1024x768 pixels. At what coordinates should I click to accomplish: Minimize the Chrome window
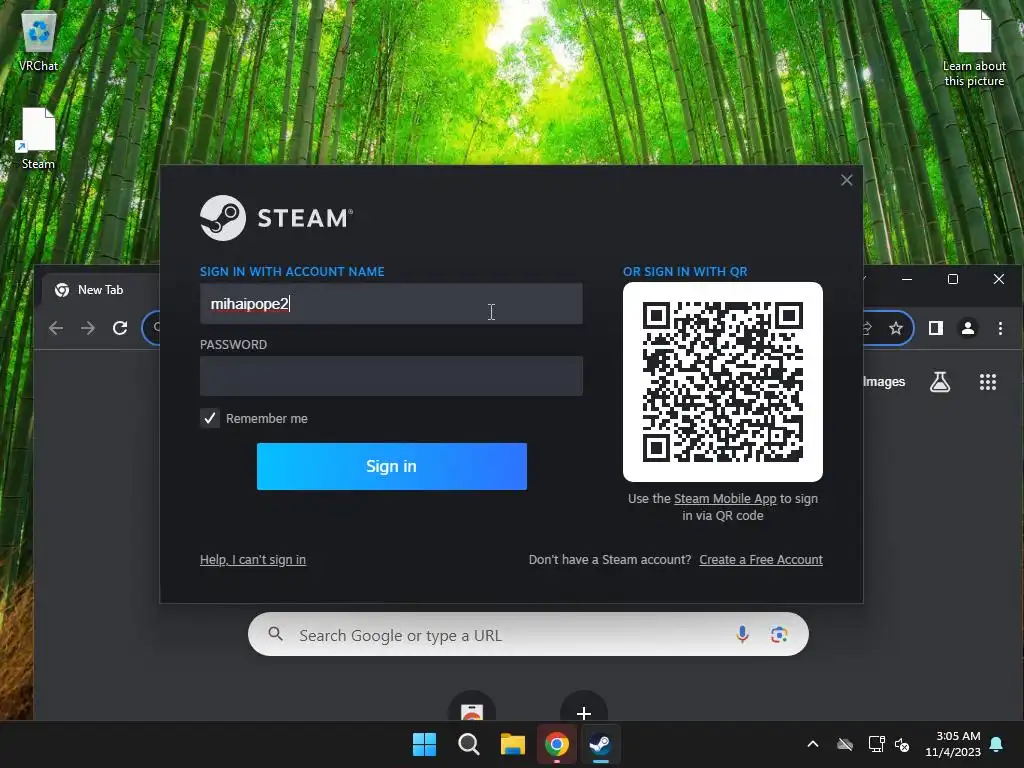click(907, 279)
